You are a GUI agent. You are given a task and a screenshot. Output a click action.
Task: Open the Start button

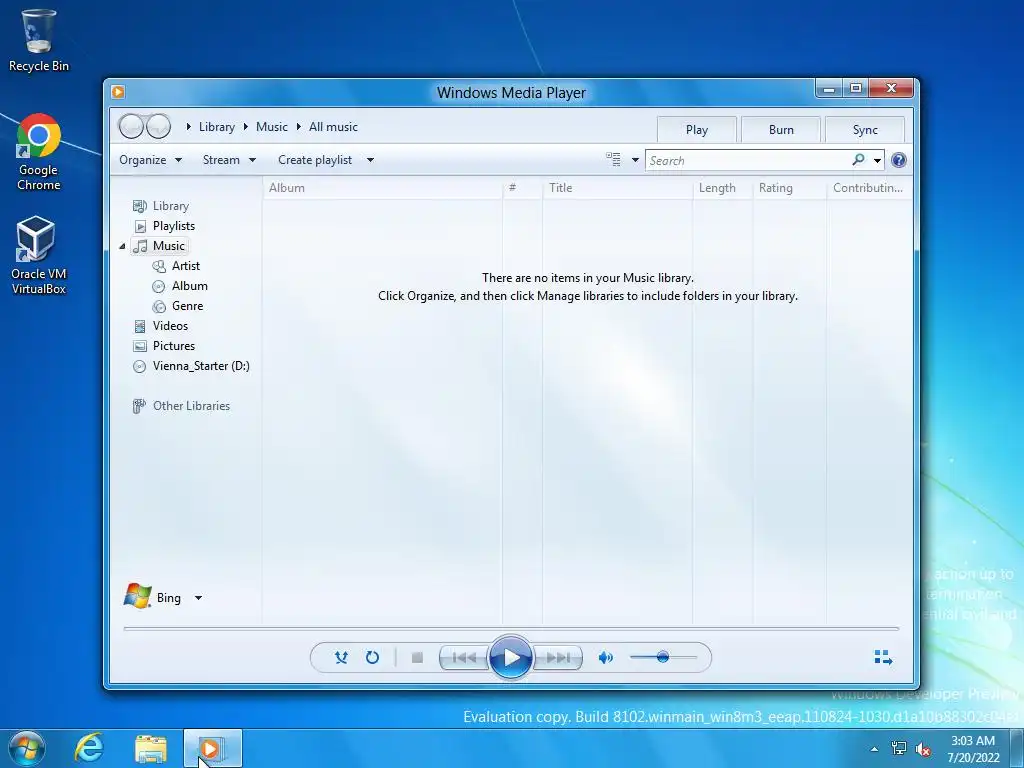point(27,748)
